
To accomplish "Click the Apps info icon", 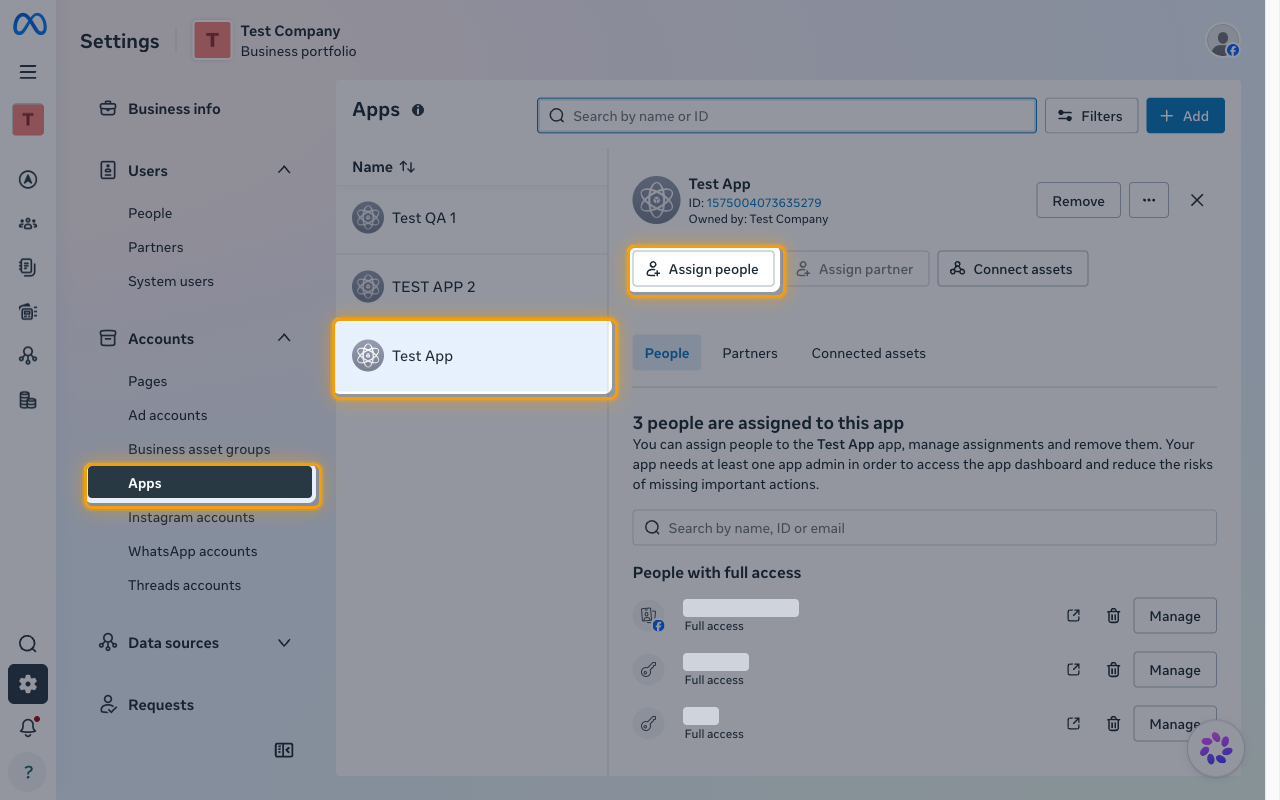I will click(418, 110).
